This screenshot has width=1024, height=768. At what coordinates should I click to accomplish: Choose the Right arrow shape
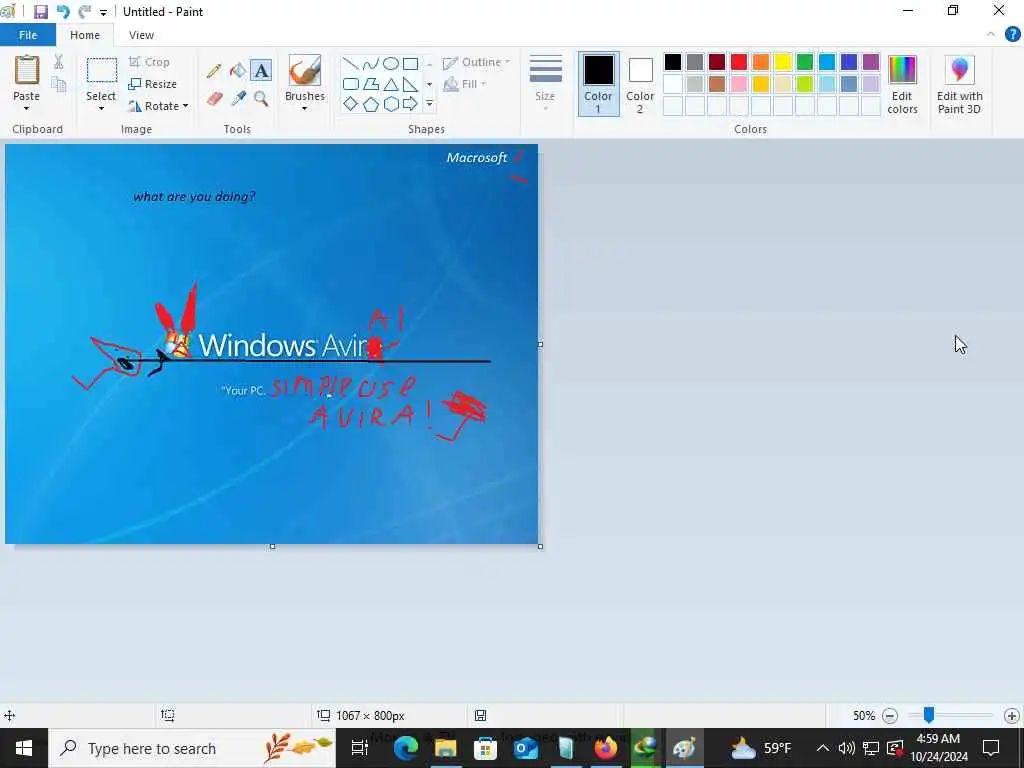(410, 104)
